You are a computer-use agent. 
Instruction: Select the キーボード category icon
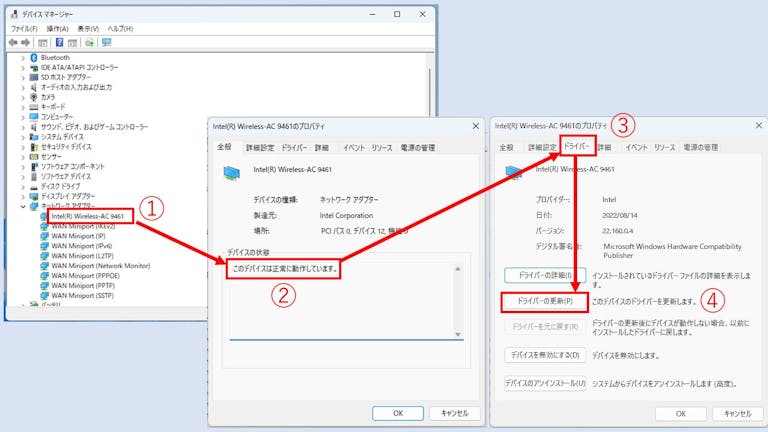click(x=34, y=107)
